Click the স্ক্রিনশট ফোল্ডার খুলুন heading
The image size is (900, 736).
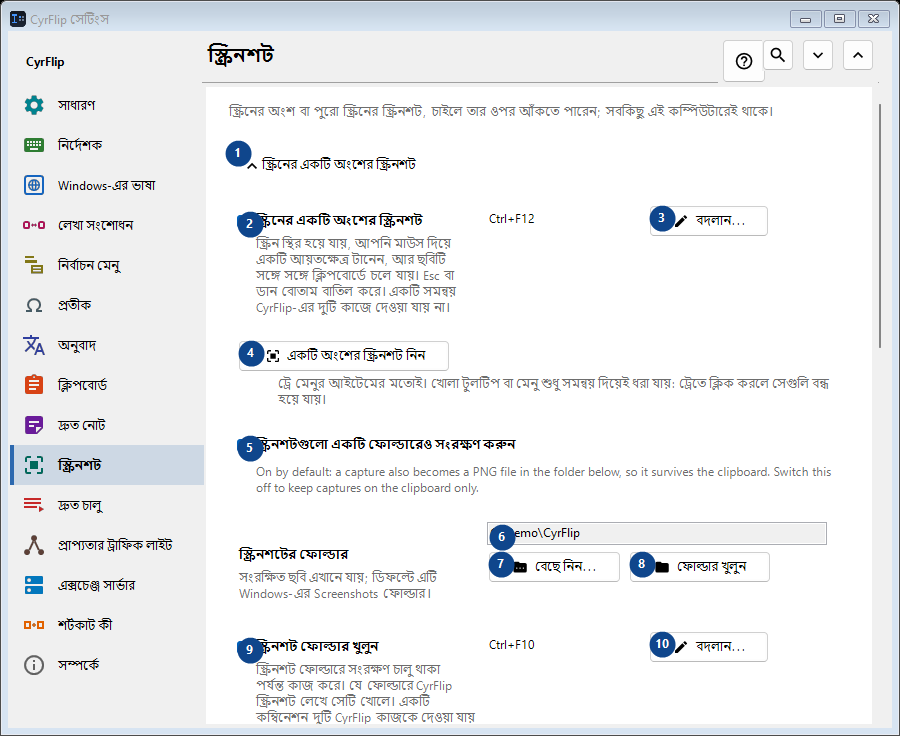[315, 647]
